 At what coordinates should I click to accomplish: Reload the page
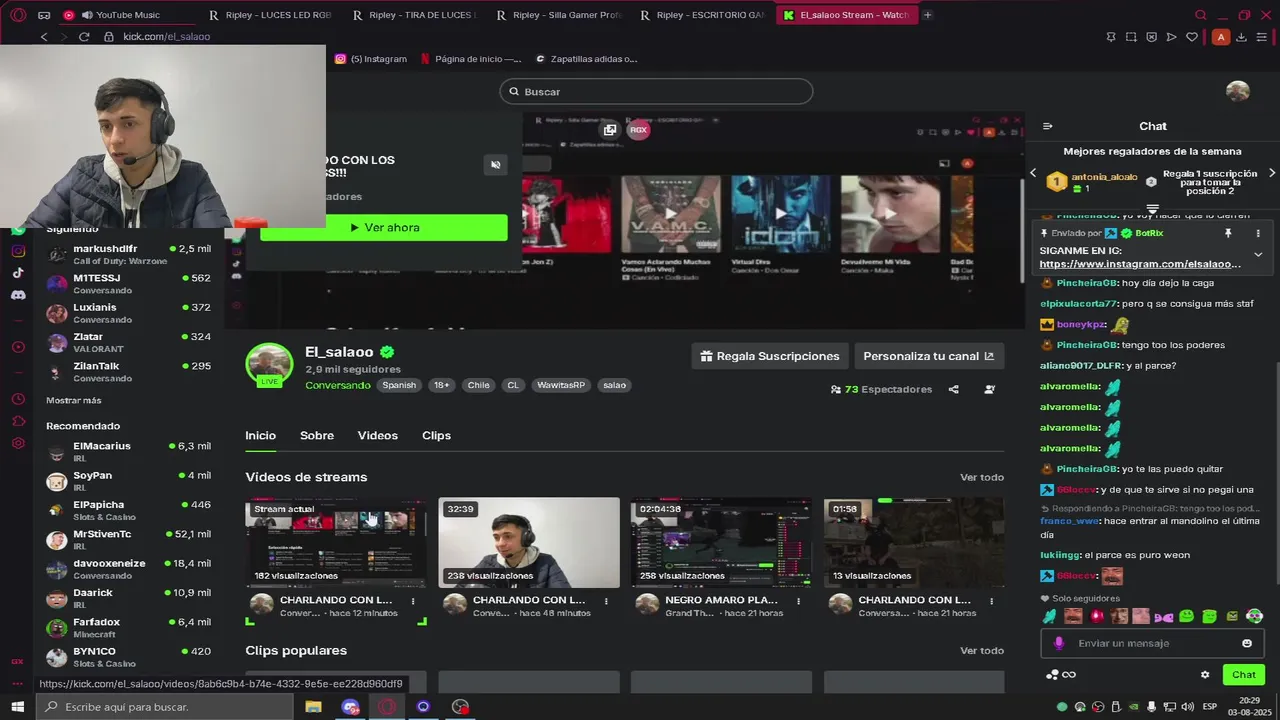coord(84,37)
